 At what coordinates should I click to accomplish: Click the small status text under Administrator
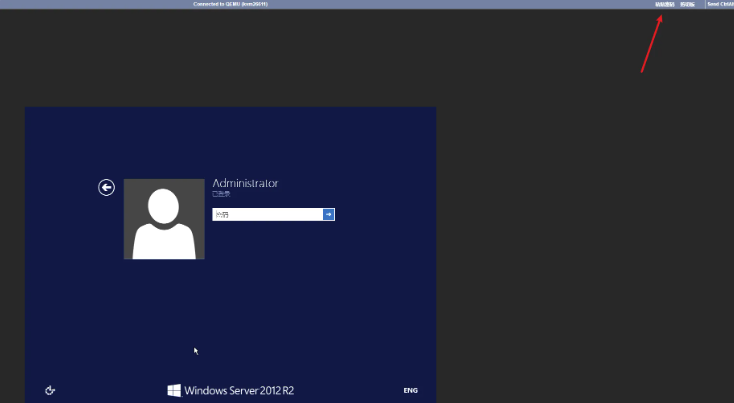[x=221, y=194]
